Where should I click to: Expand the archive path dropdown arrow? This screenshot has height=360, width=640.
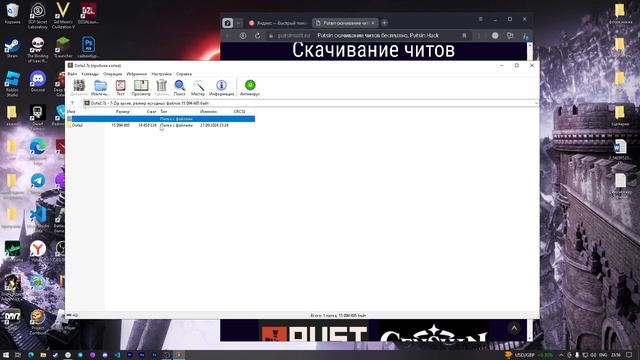coord(536,103)
